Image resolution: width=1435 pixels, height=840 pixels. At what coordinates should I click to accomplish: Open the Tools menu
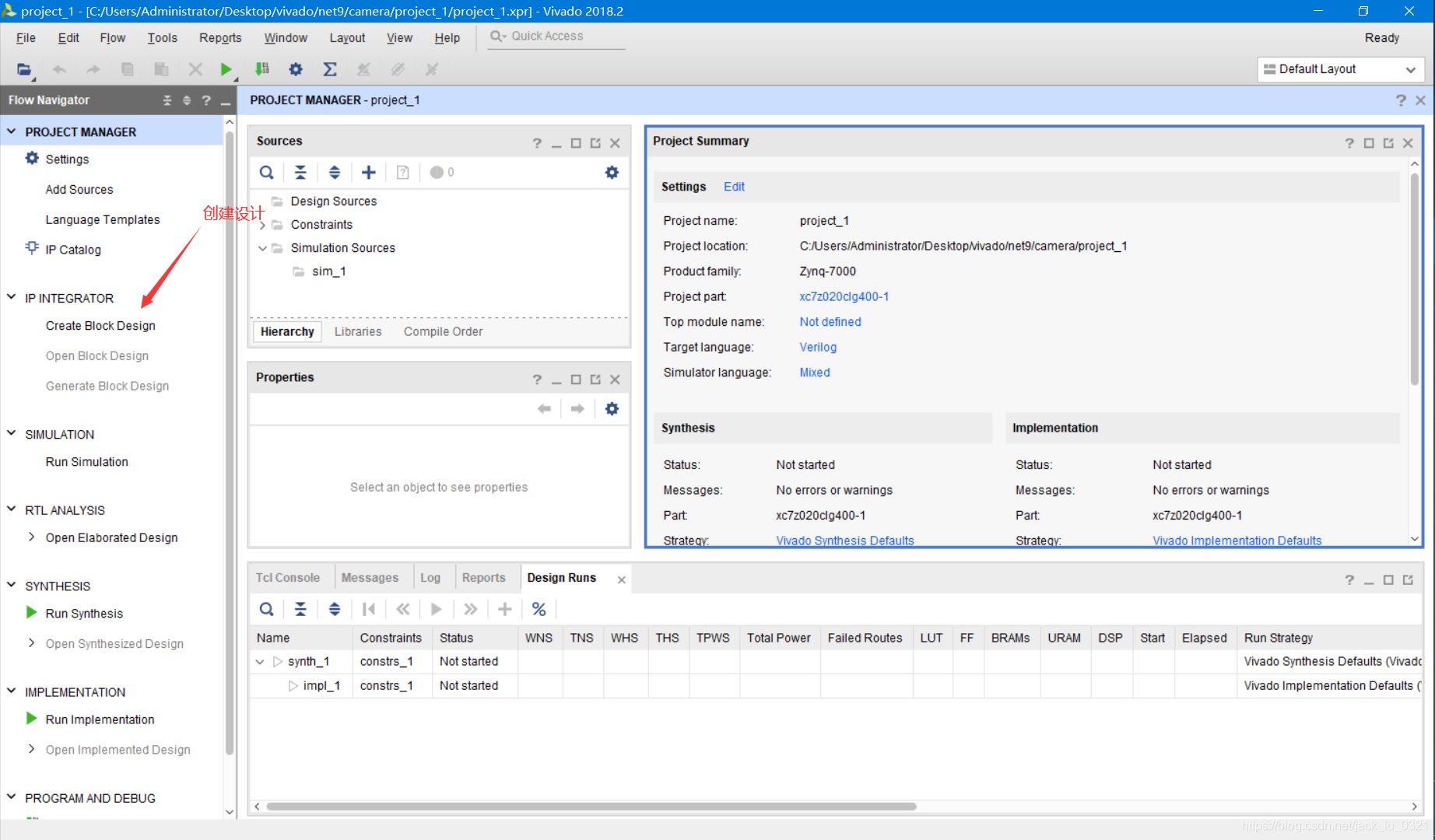[x=162, y=37]
